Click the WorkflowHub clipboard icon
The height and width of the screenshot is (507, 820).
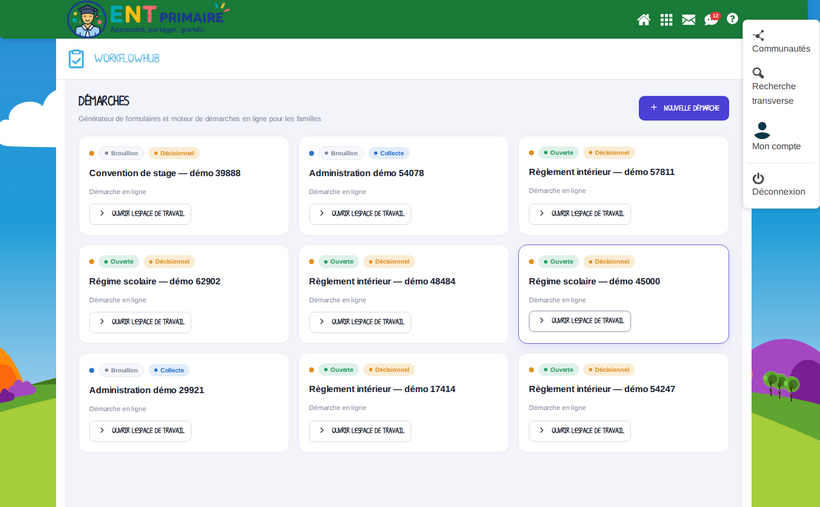click(x=76, y=59)
